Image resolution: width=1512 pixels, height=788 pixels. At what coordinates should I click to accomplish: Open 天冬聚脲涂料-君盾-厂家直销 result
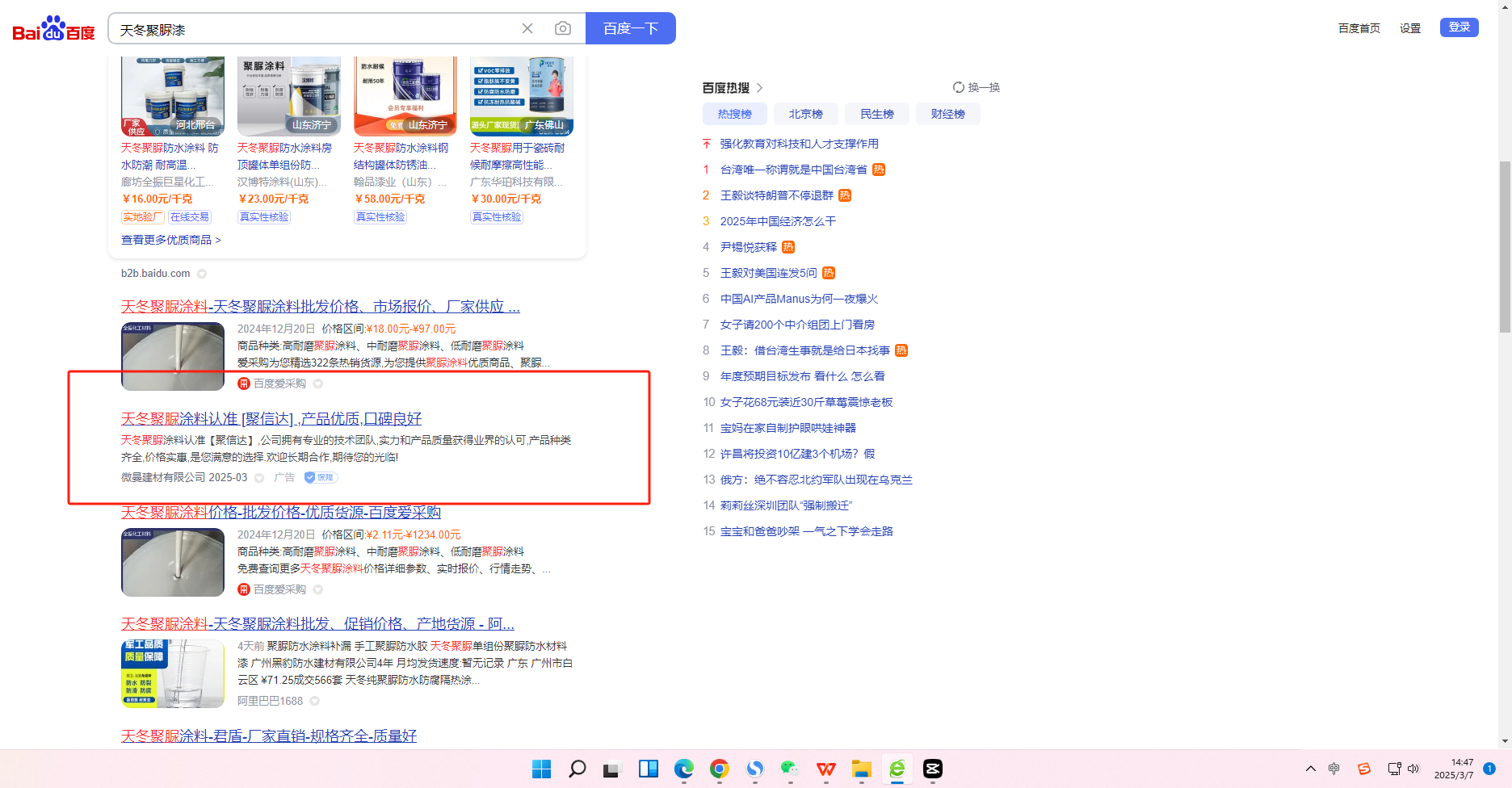click(269, 736)
